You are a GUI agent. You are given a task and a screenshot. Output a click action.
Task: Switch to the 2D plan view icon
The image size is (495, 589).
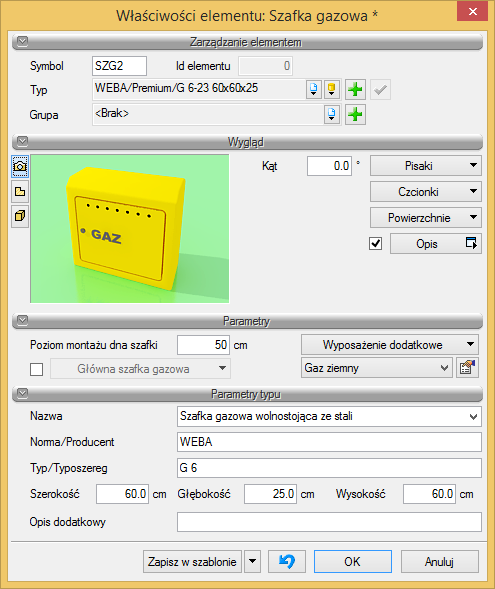tap(20, 192)
